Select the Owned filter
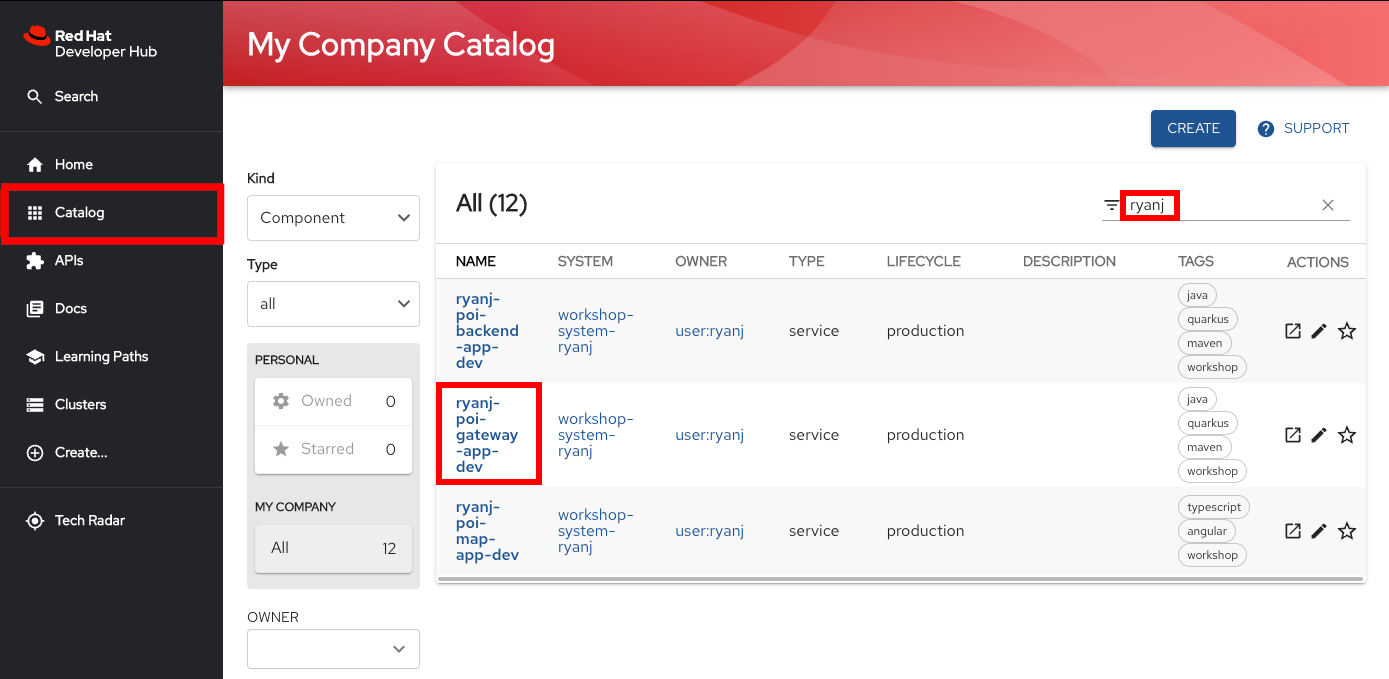The image size is (1389, 679). 333,401
